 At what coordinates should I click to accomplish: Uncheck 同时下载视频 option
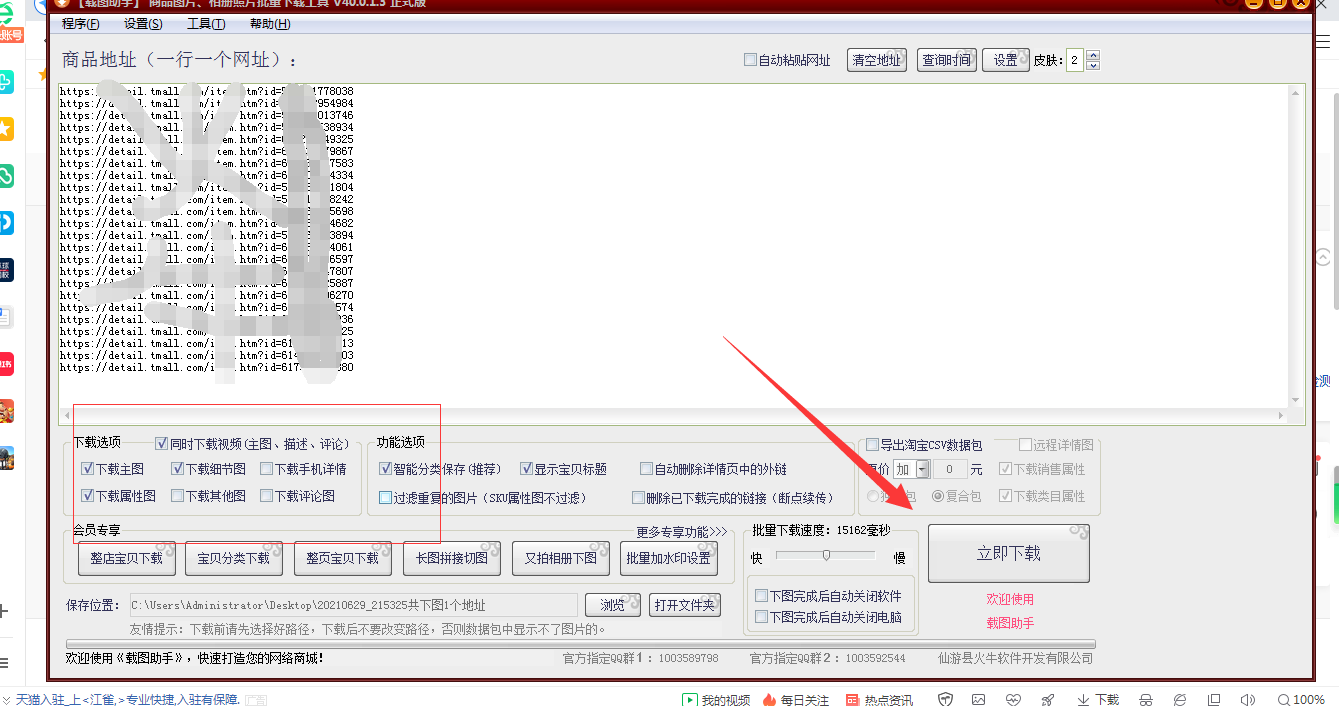(x=162, y=443)
